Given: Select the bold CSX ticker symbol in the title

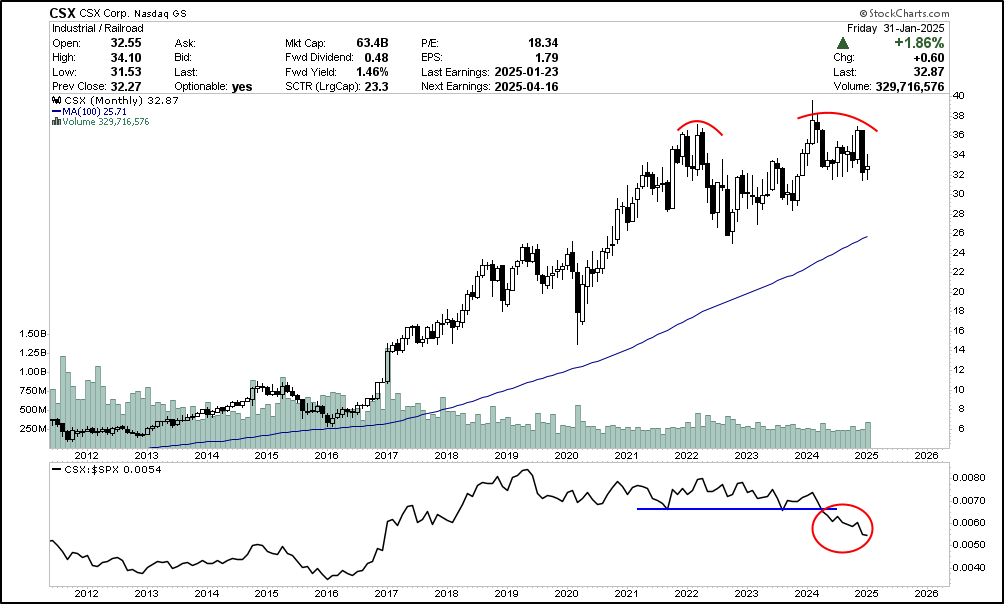Looking at the screenshot, I should pos(63,13).
